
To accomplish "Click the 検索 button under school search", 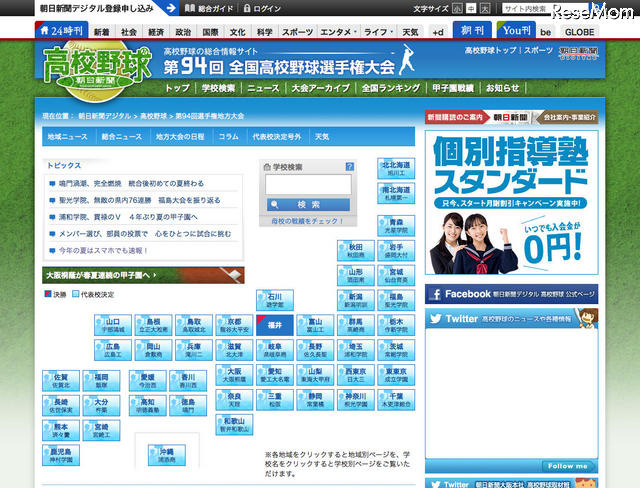I will 308,204.
